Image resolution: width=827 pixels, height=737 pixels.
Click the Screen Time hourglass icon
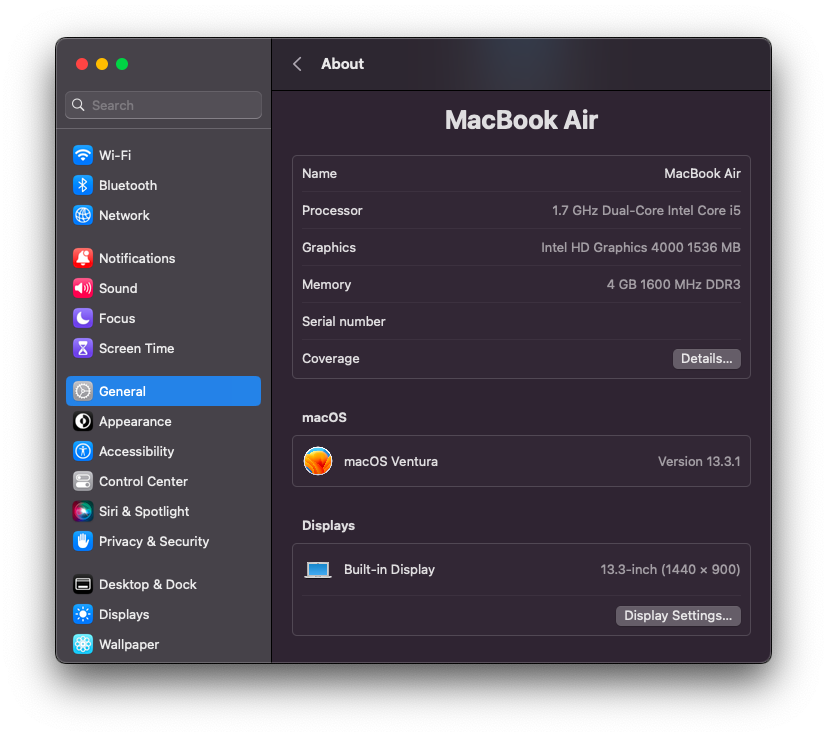(x=83, y=348)
